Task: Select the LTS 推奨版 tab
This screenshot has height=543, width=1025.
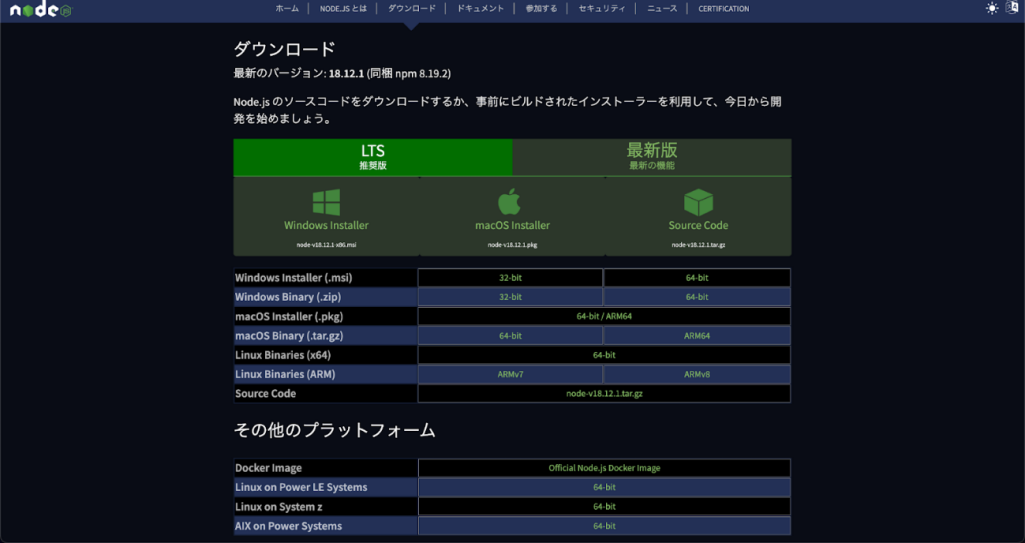Action: 373,157
